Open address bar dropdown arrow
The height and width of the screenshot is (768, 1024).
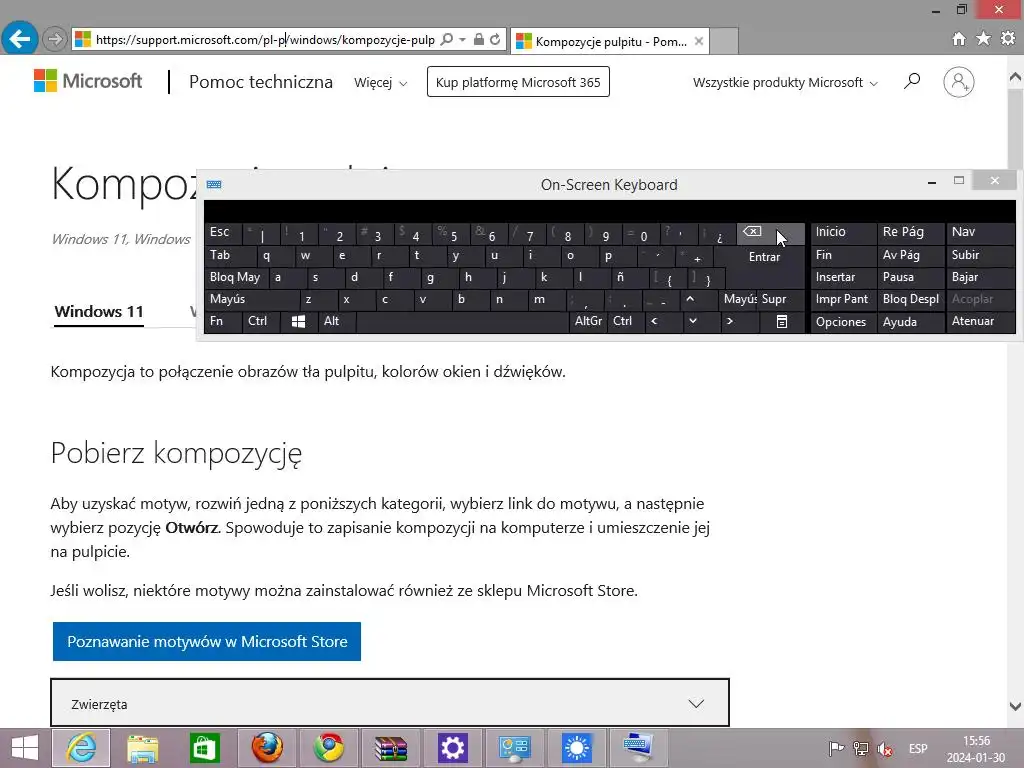click(x=462, y=39)
